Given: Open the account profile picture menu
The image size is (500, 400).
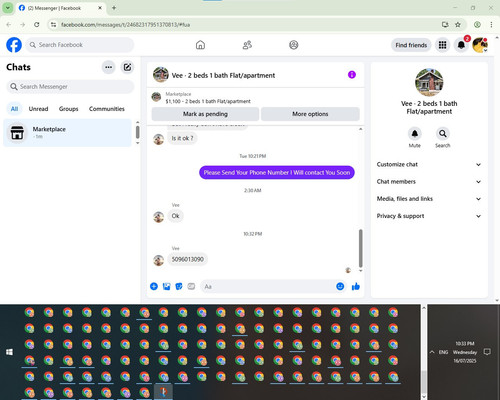Looking at the screenshot, I should point(480,45).
